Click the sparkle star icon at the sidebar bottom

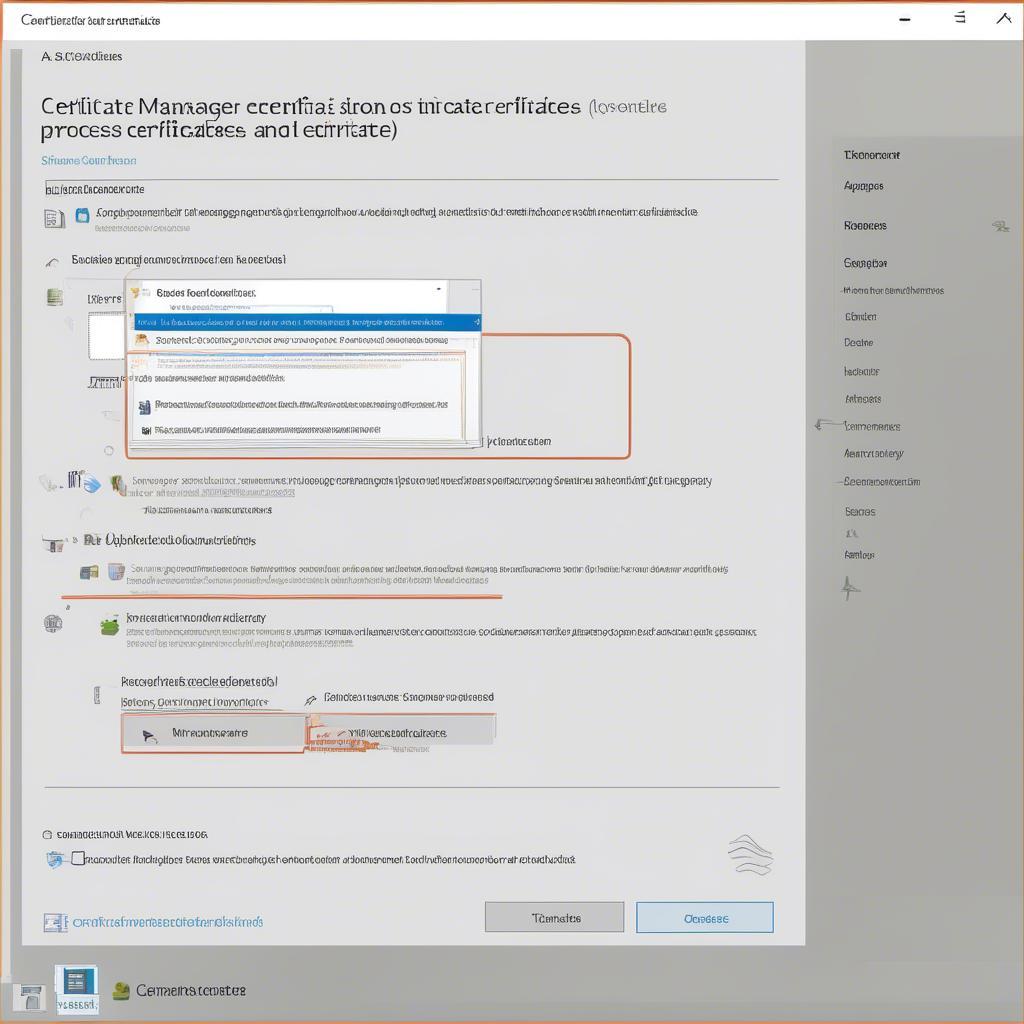coord(849,588)
